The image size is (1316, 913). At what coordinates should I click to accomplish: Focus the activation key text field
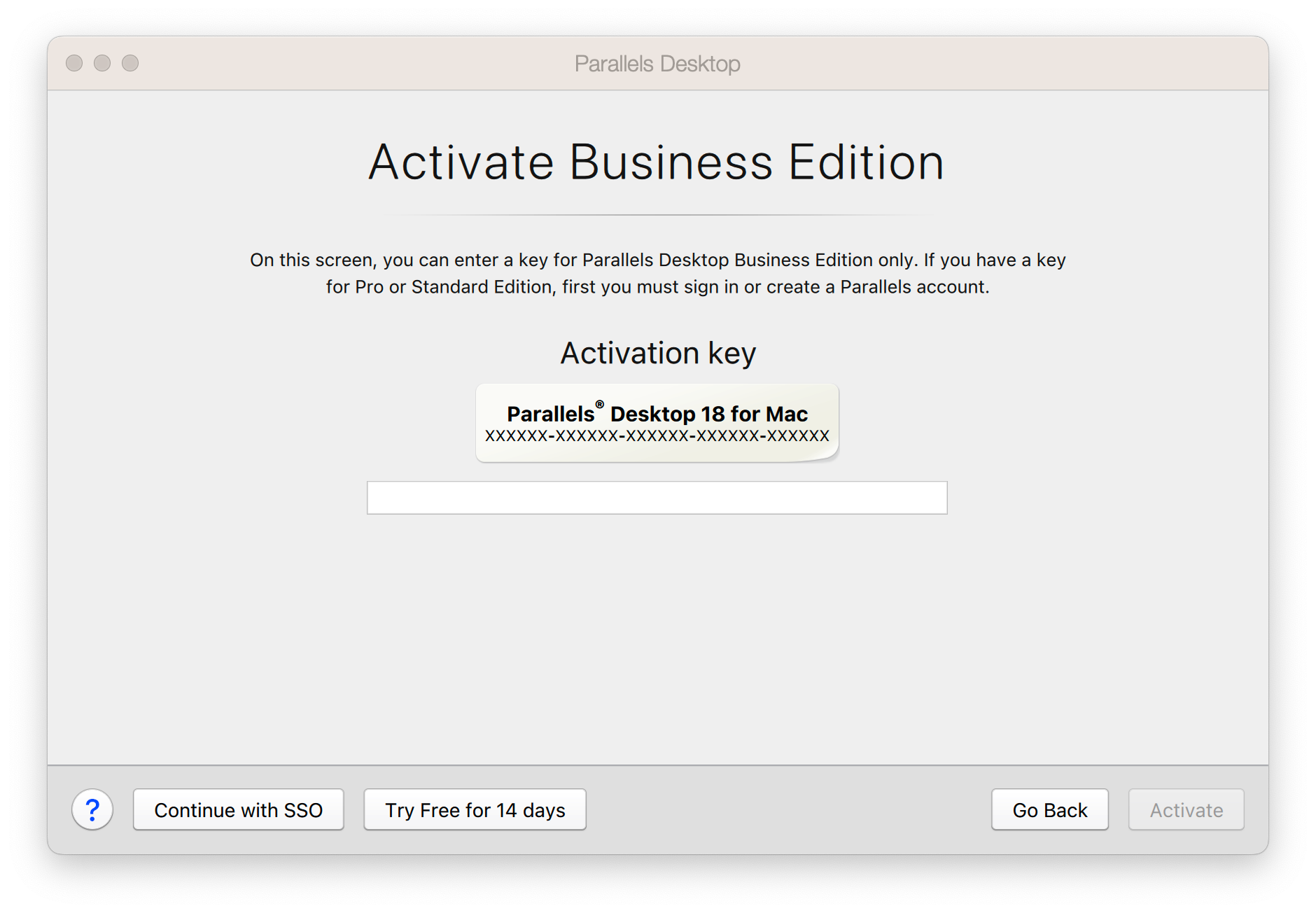pyautogui.click(x=657, y=498)
